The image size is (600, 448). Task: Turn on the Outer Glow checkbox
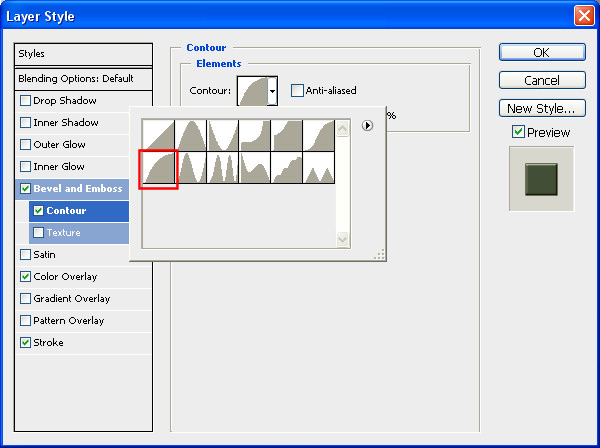point(25,145)
